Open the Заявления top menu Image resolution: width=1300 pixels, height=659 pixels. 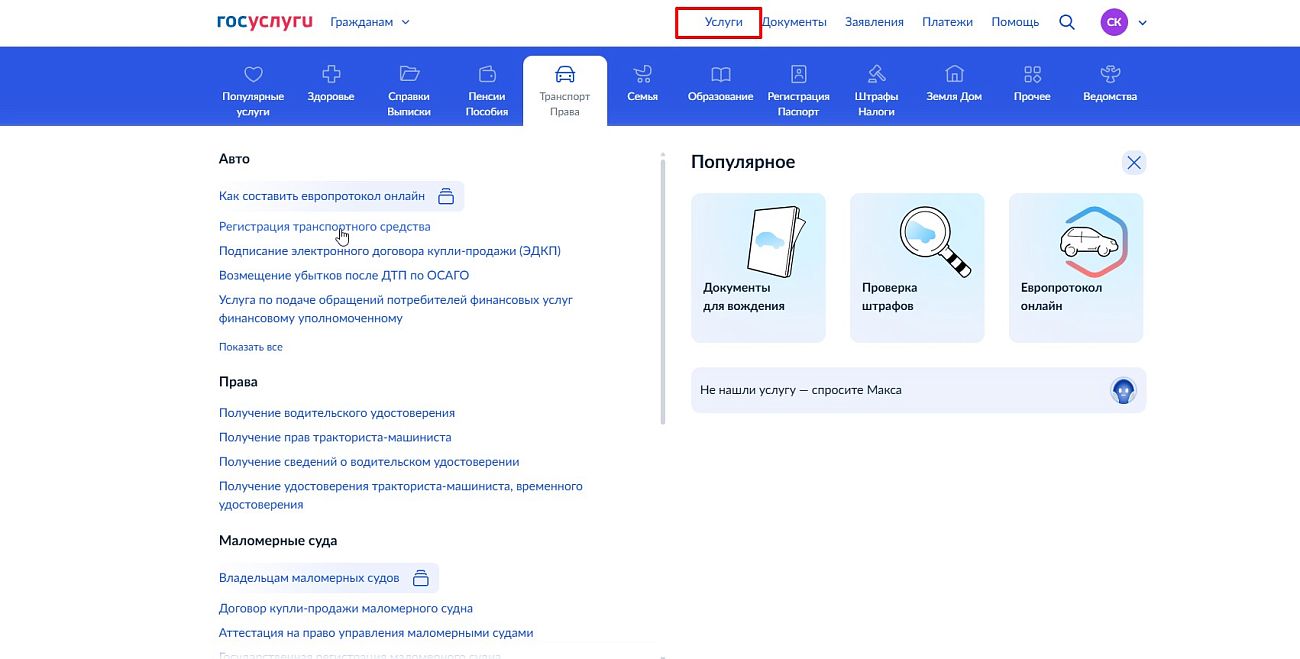874,22
